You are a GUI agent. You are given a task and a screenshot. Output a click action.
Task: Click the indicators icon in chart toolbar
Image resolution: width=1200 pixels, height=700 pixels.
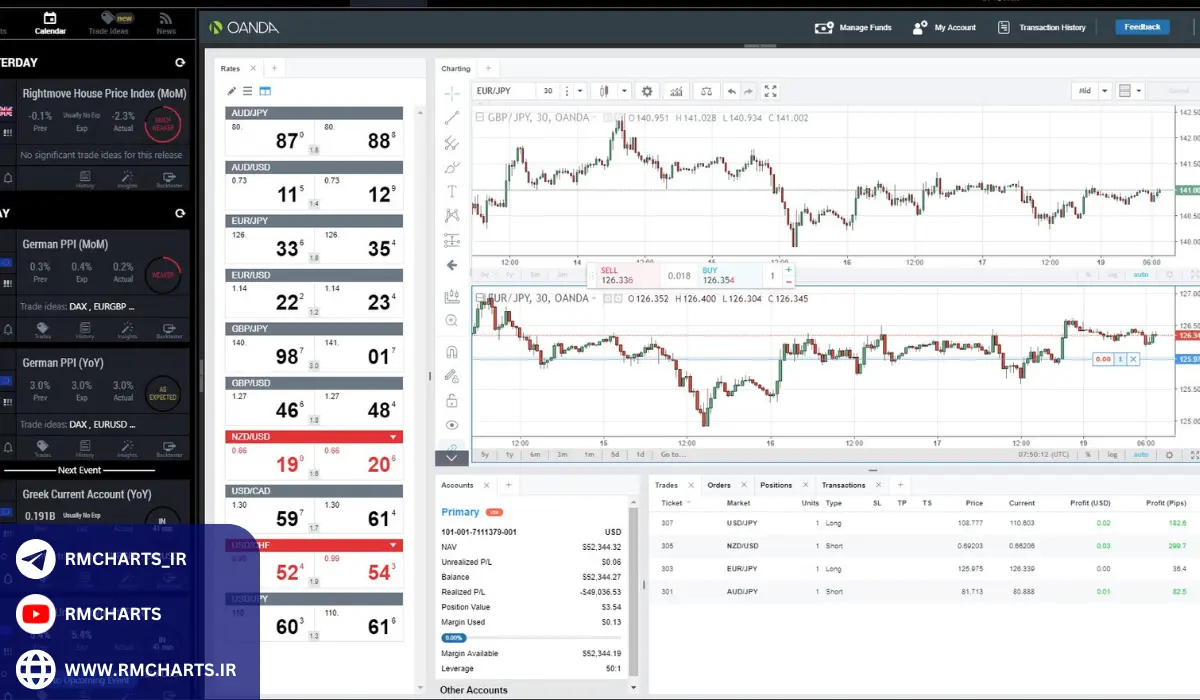click(677, 91)
